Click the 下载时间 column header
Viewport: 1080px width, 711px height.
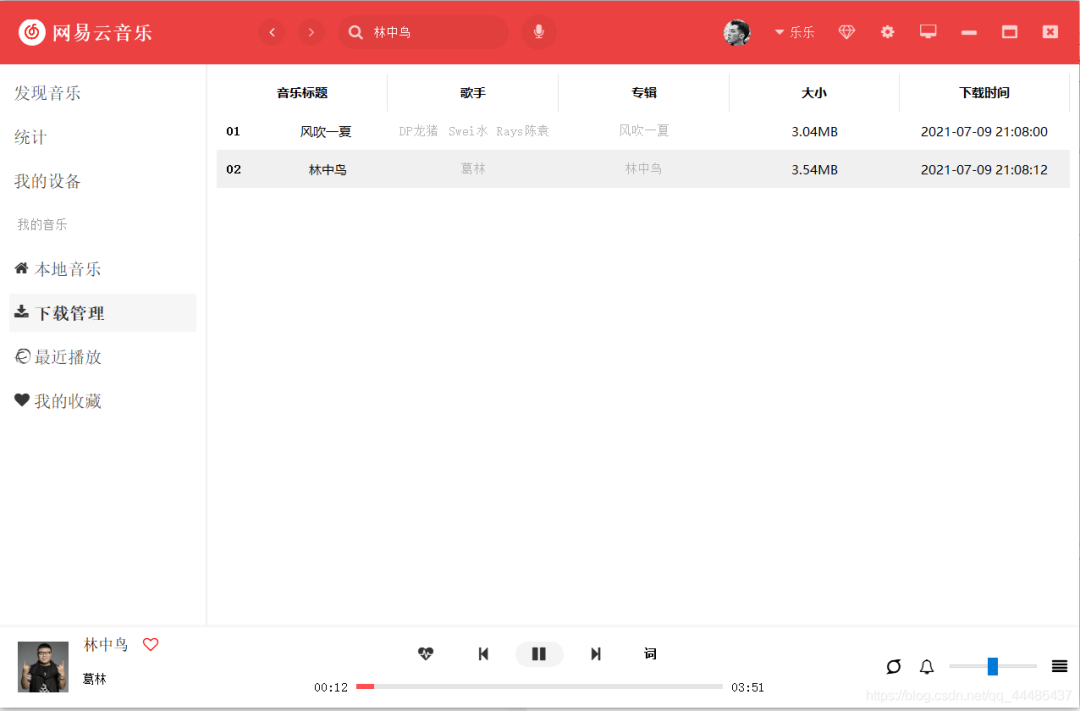tap(984, 93)
